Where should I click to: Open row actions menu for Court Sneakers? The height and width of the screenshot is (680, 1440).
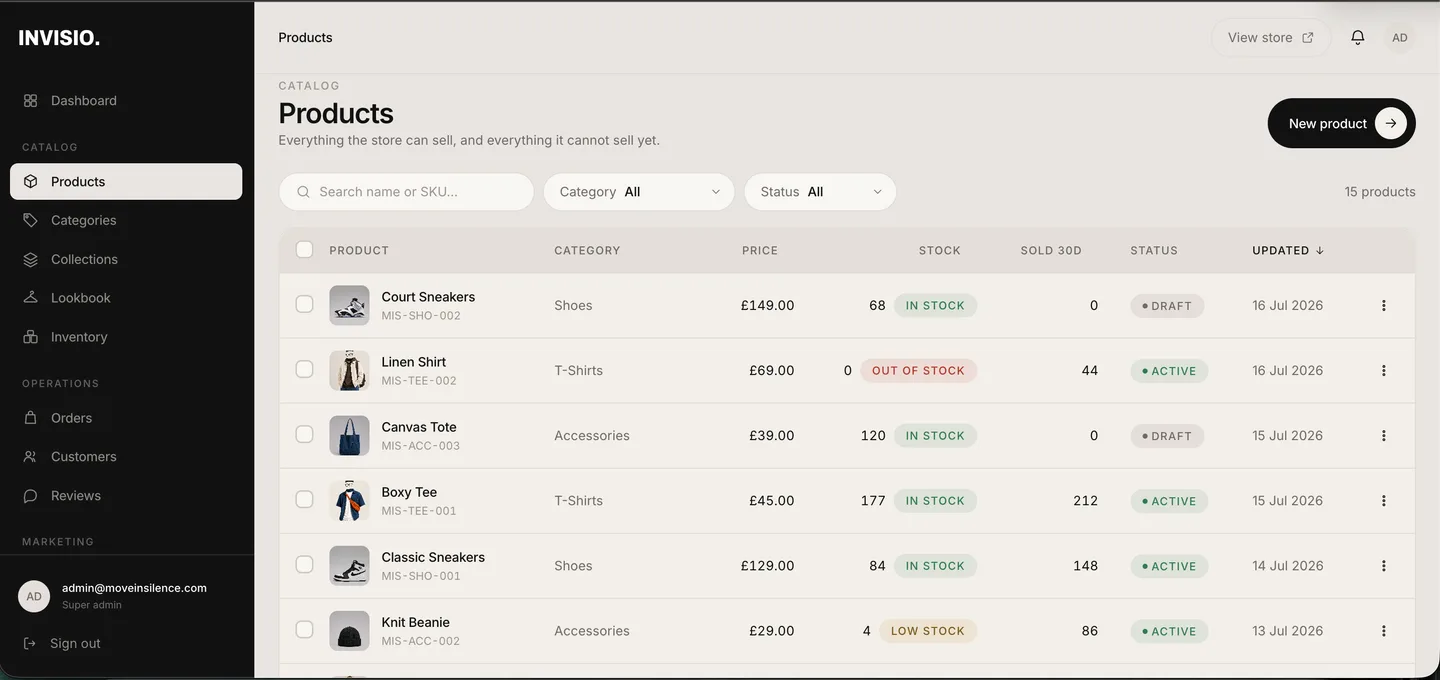[x=1384, y=305]
